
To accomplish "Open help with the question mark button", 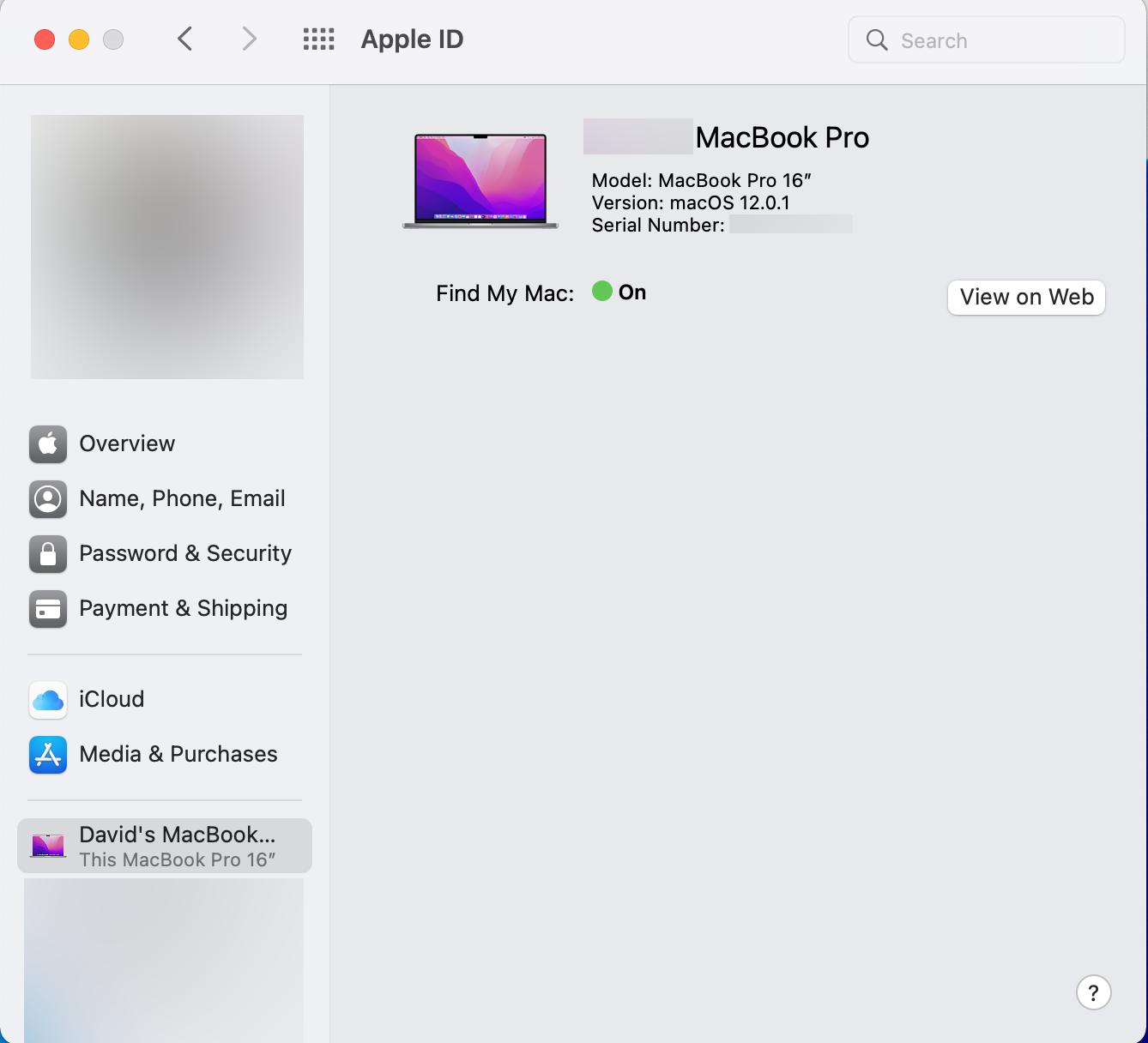I will coord(1094,992).
